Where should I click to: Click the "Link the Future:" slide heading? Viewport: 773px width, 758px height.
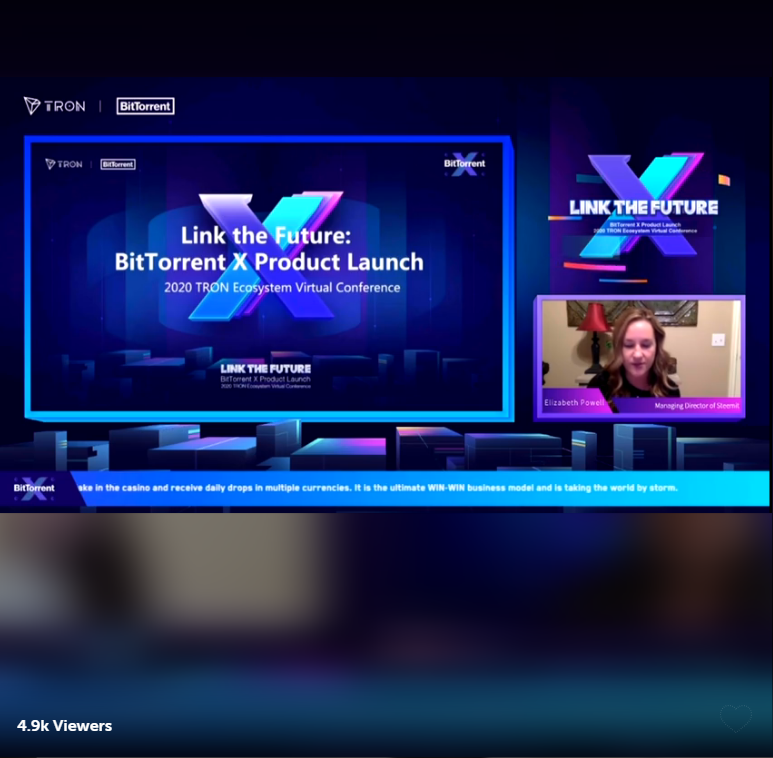(266, 236)
